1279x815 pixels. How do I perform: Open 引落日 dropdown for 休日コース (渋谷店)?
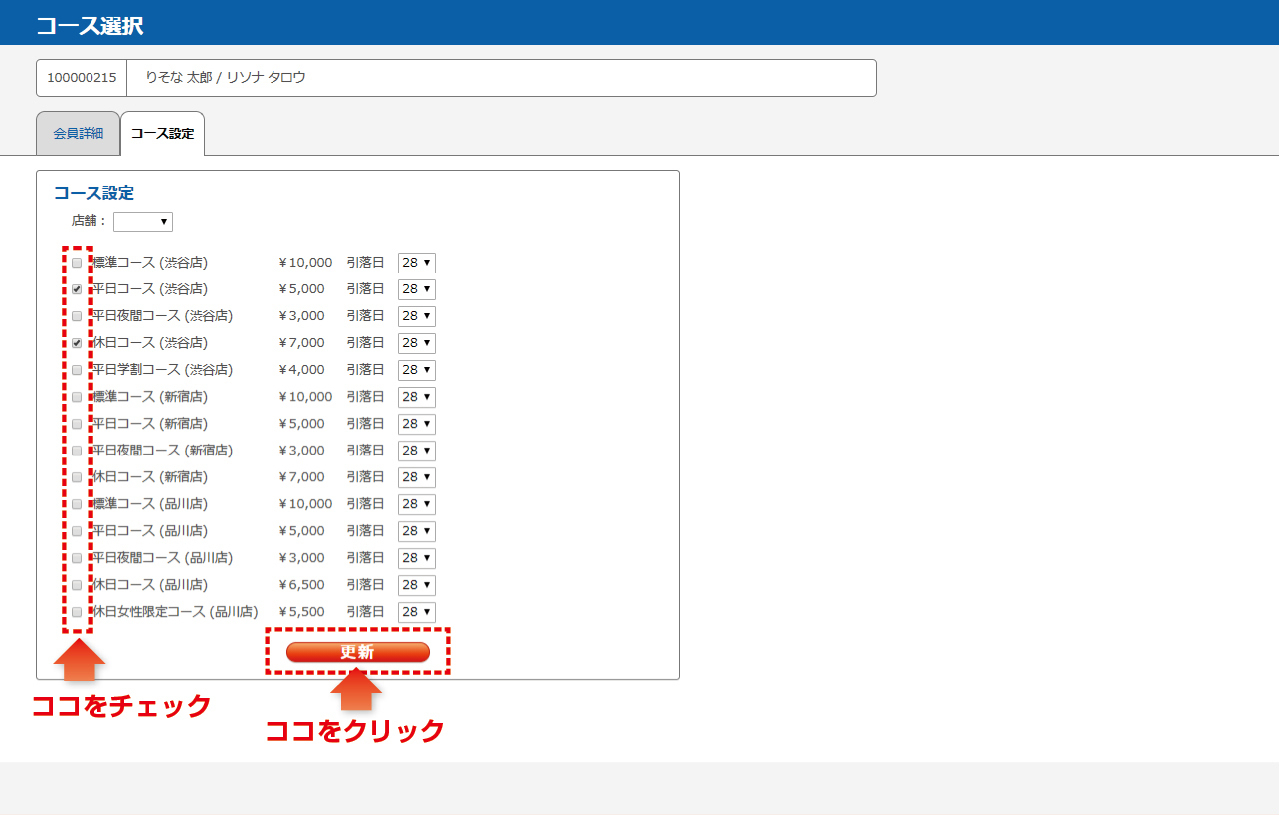(417, 343)
